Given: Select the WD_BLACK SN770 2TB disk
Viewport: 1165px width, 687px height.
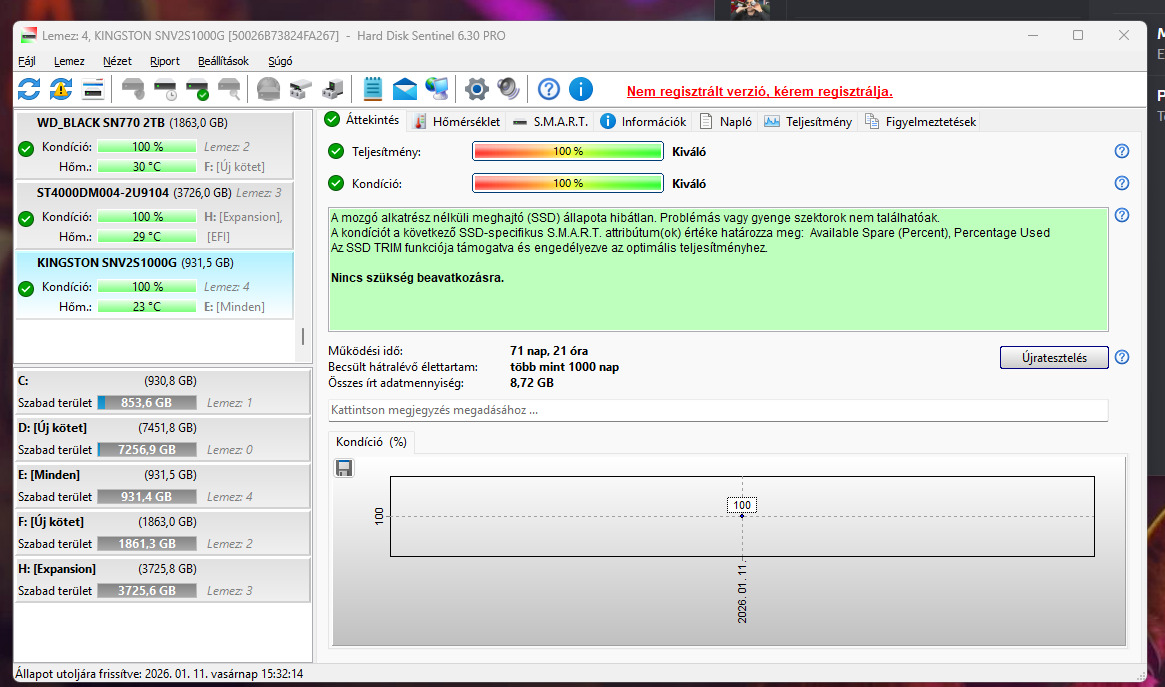Looking at the screenshot, I should pos(155,145).
